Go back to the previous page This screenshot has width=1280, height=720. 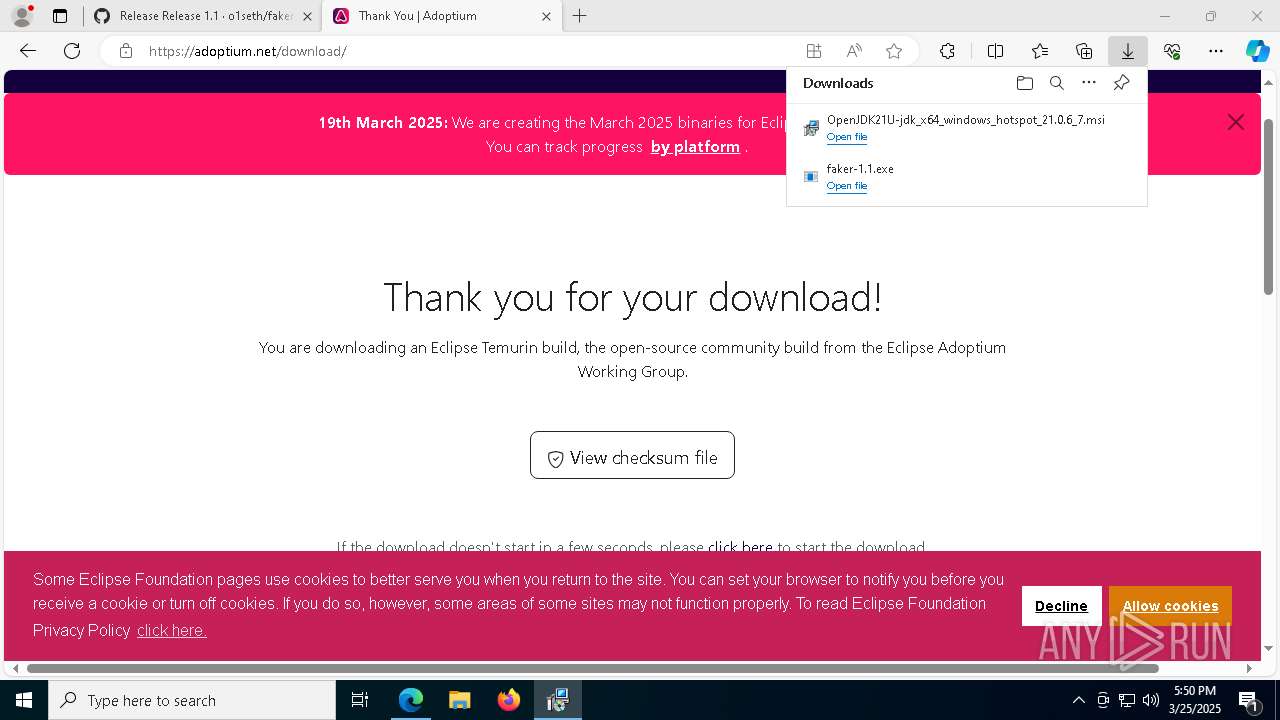(28, 51)
